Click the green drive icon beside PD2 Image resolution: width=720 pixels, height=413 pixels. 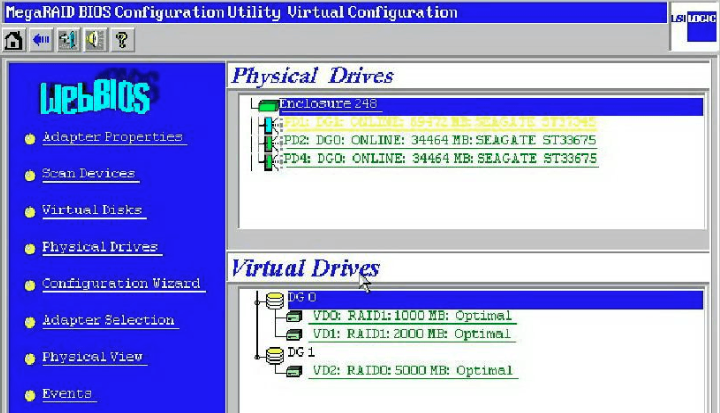coord(269,142)
